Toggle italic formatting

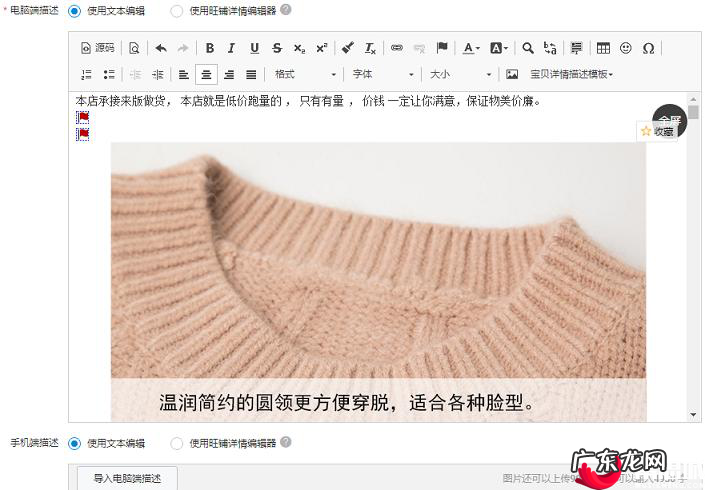(x=232, y=48)
